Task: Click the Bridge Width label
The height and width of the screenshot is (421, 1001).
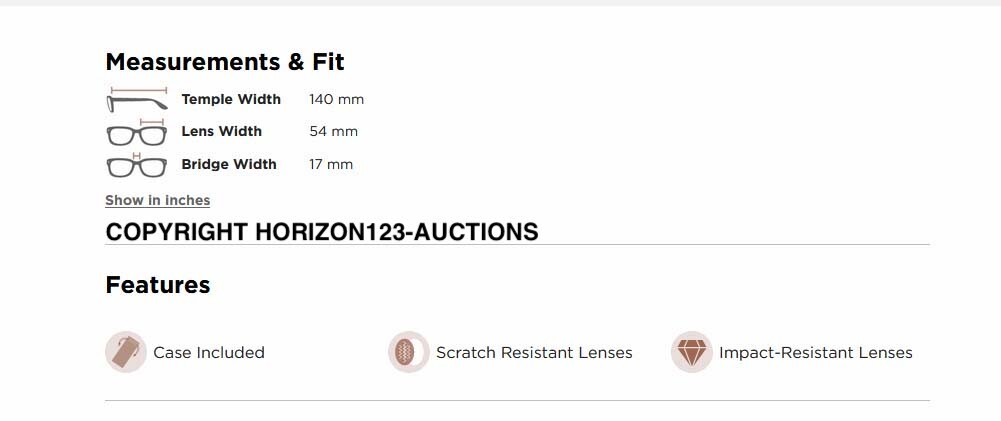Action: [x=229, y=164]
